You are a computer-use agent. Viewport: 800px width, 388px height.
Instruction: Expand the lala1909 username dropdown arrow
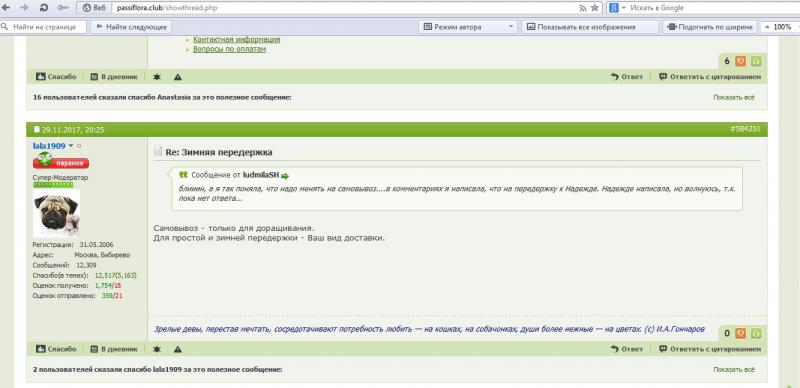coord(71,146)
